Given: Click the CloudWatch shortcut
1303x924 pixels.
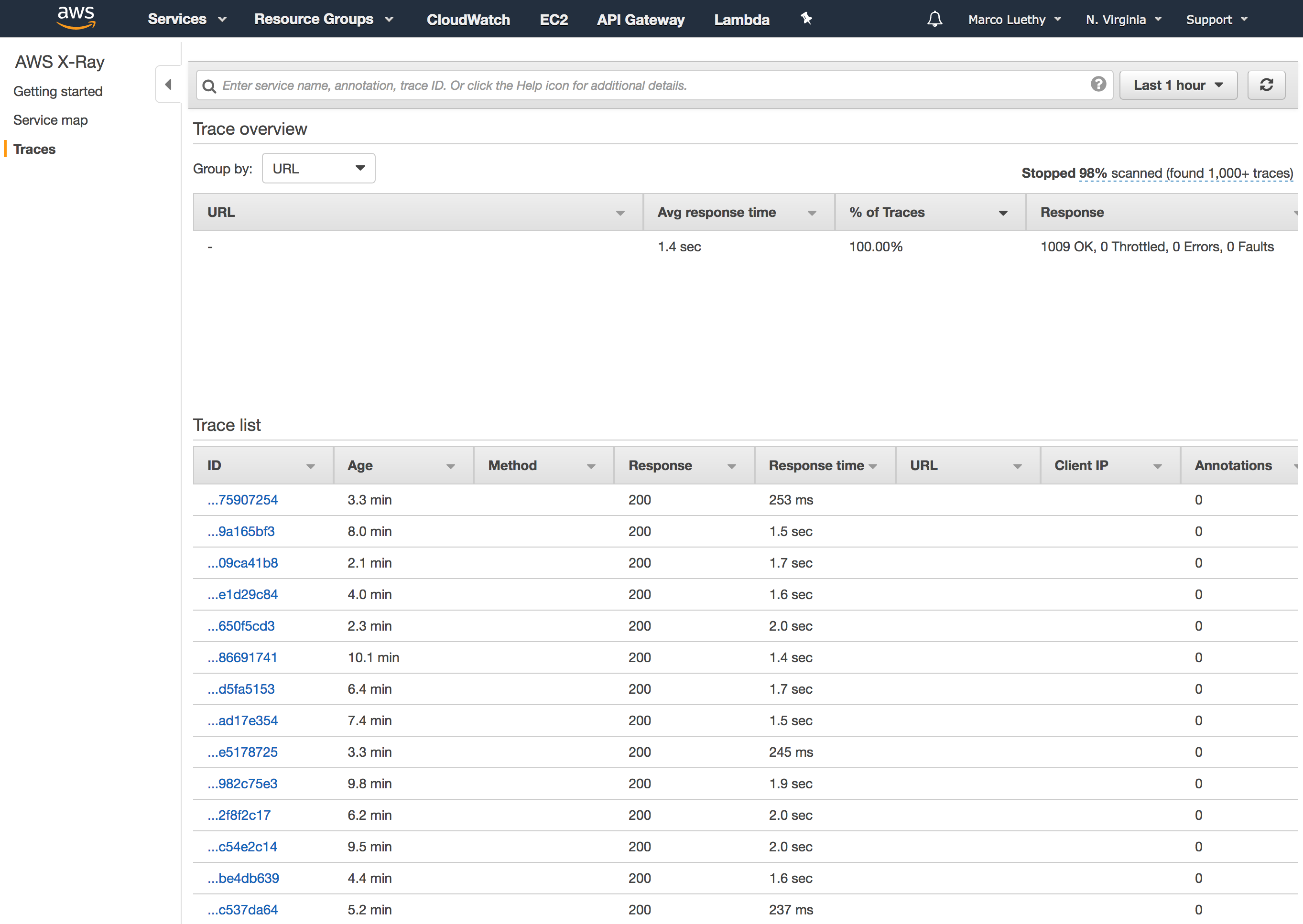Looking at the screenshot, I should [x=468, y=19].
